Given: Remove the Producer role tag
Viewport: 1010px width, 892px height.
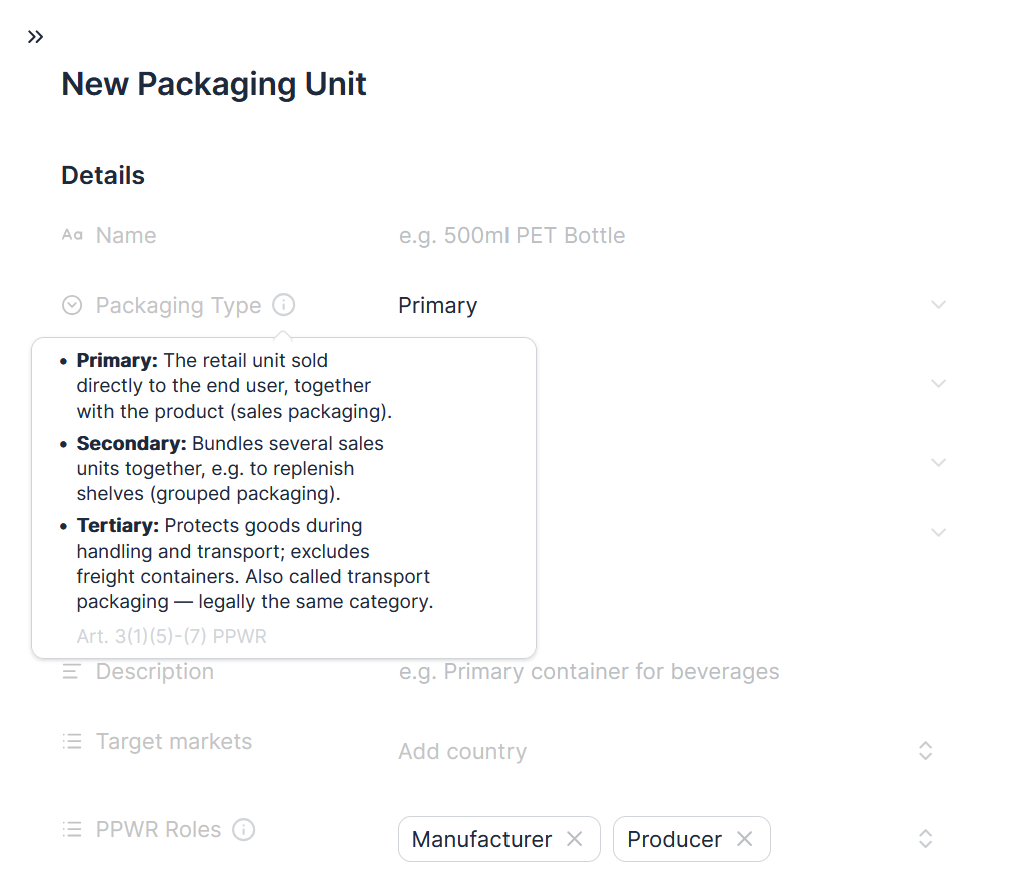Looking at the screenshot, I should (745, 839).
